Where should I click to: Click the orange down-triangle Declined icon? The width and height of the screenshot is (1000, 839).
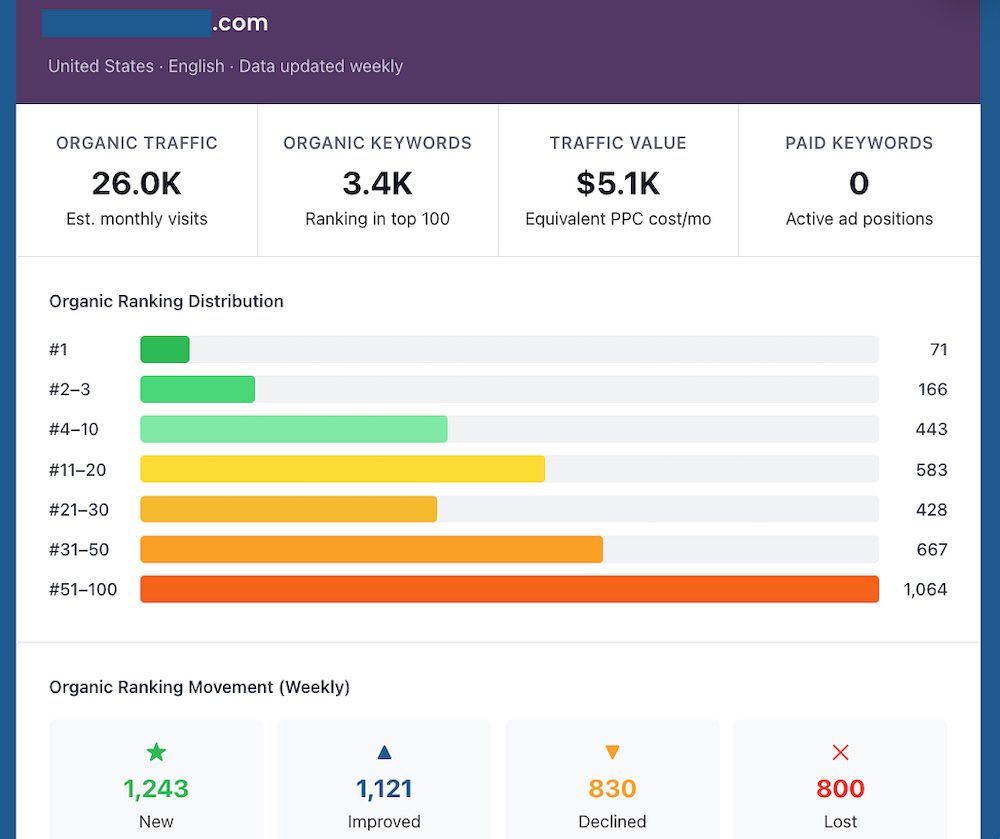(x=612, y=752)
